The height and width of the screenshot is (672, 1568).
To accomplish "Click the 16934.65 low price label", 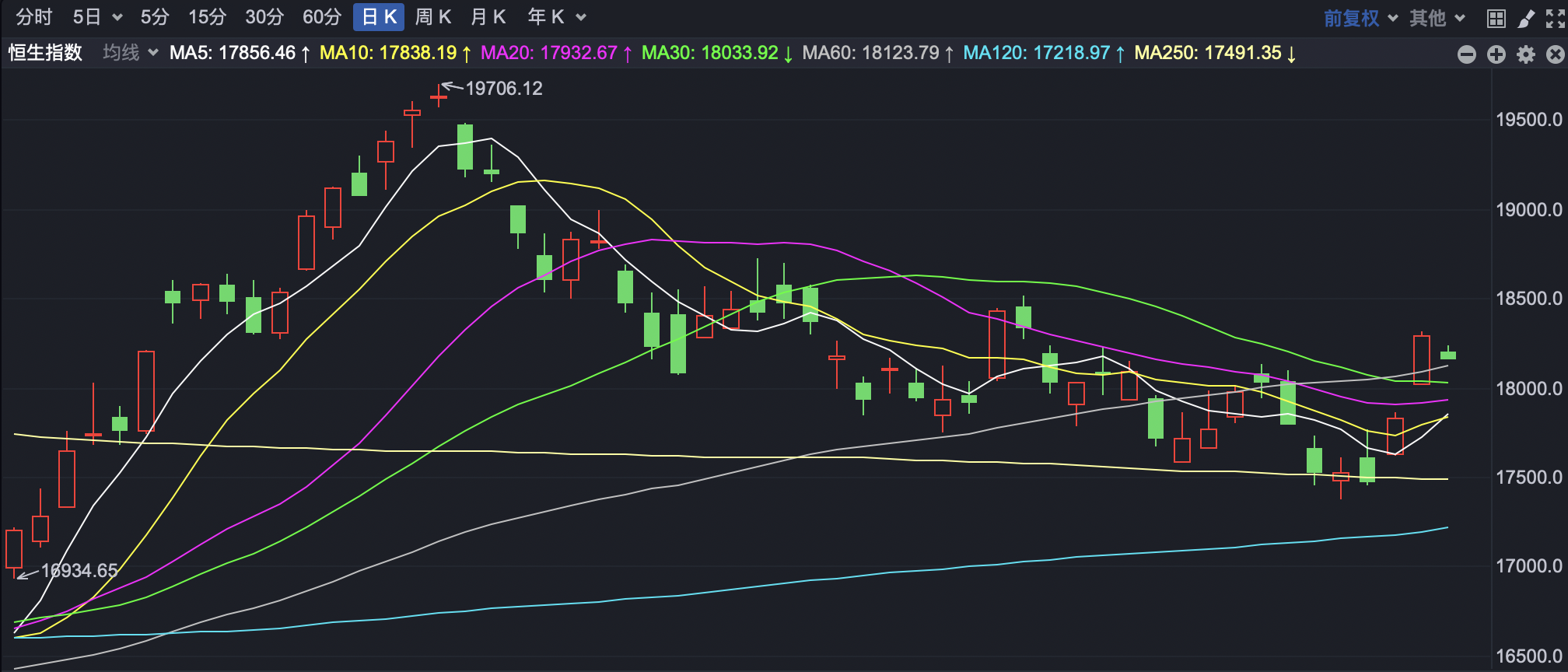I will (79, 571).
